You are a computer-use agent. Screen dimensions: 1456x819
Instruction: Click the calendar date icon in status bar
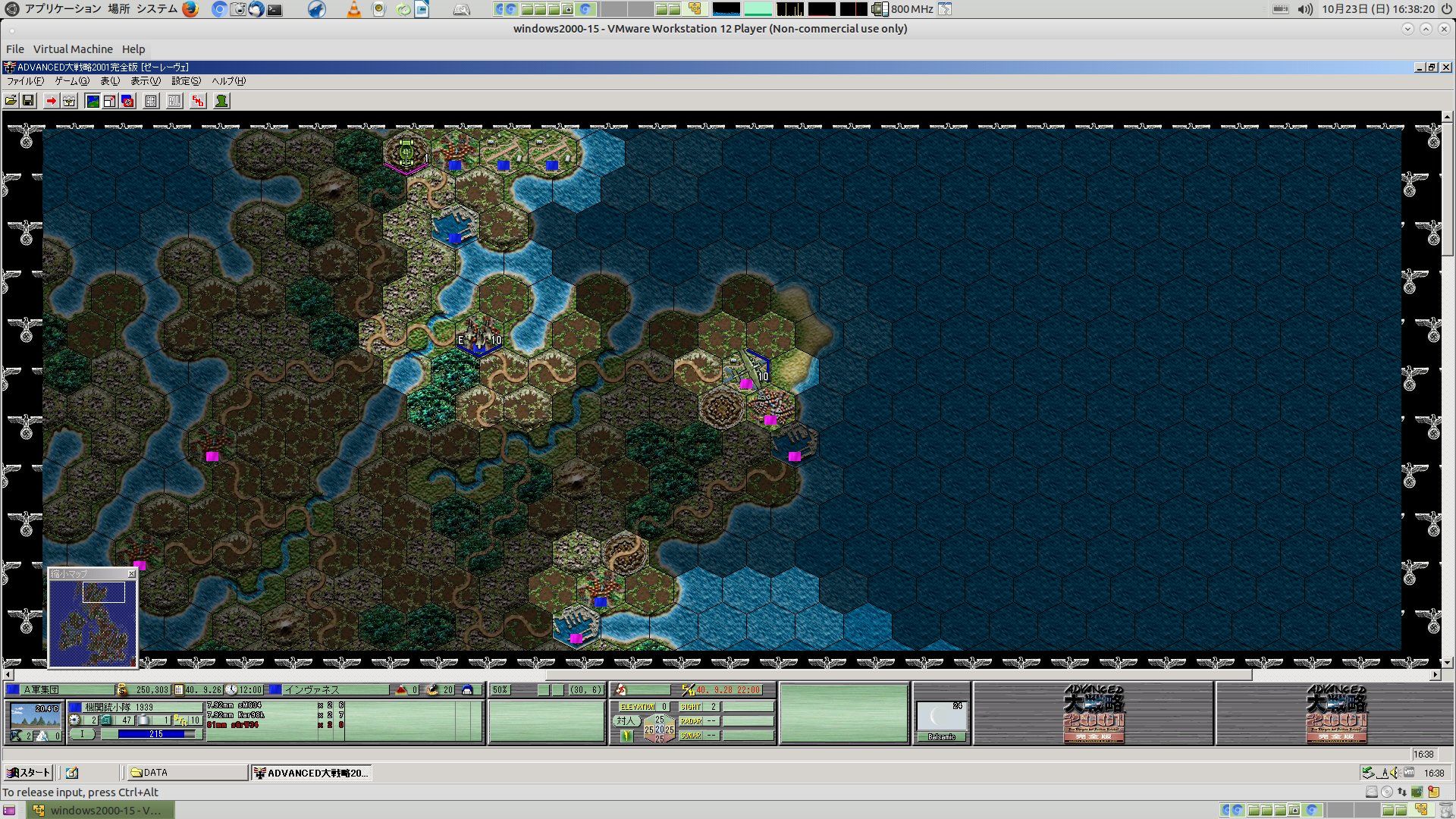coord(179,690)
